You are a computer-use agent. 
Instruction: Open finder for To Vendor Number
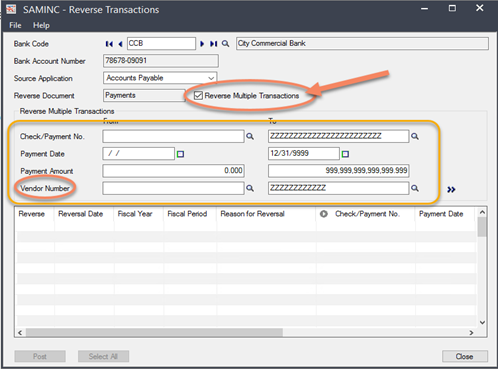click(415, 188)
